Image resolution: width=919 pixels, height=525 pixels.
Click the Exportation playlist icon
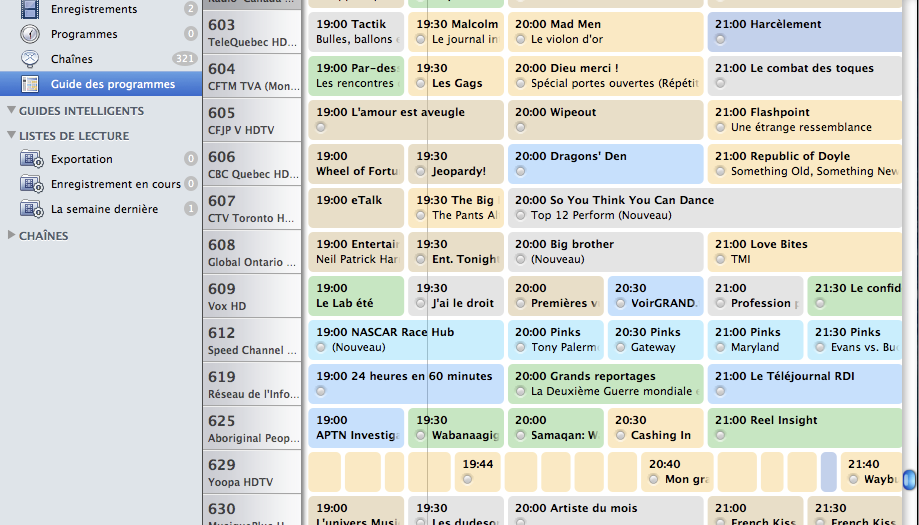pos(31,159)
